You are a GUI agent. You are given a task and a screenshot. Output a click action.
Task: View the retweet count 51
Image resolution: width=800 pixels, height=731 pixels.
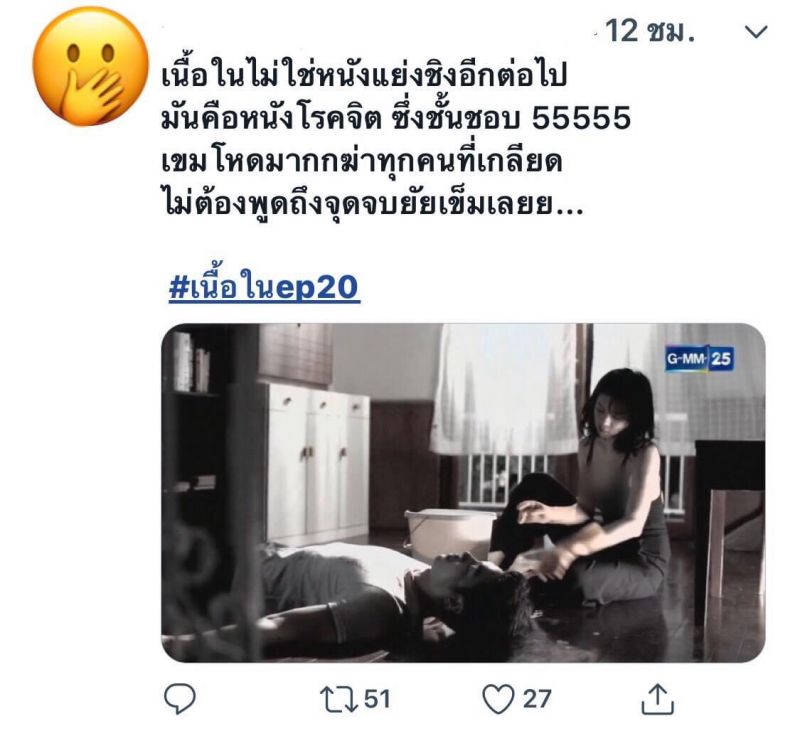point(377,699)
